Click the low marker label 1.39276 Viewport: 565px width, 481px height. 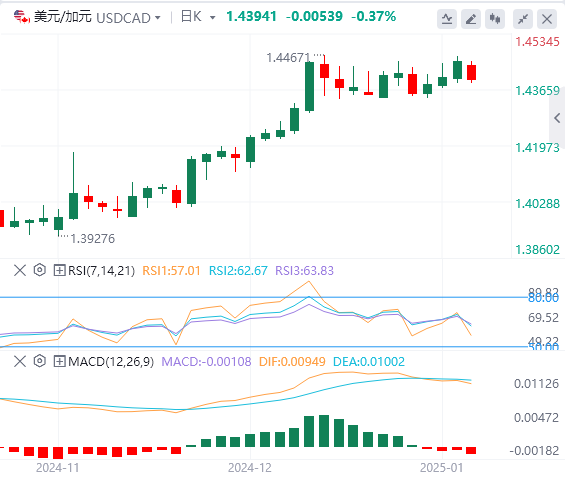(x=93, y=239)
